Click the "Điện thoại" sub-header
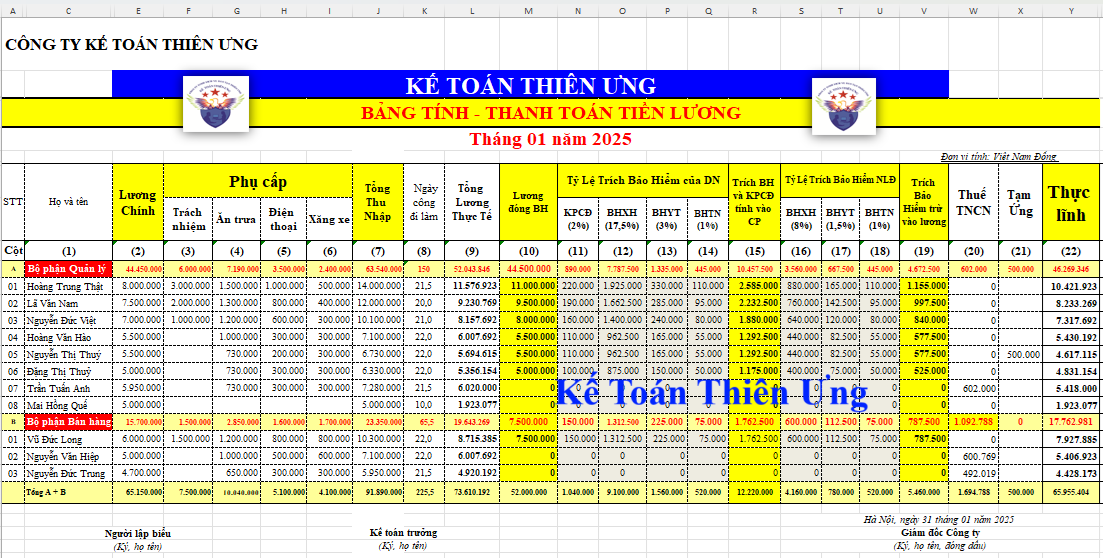This screenshot has height=558, width=1103. (283, 219)
